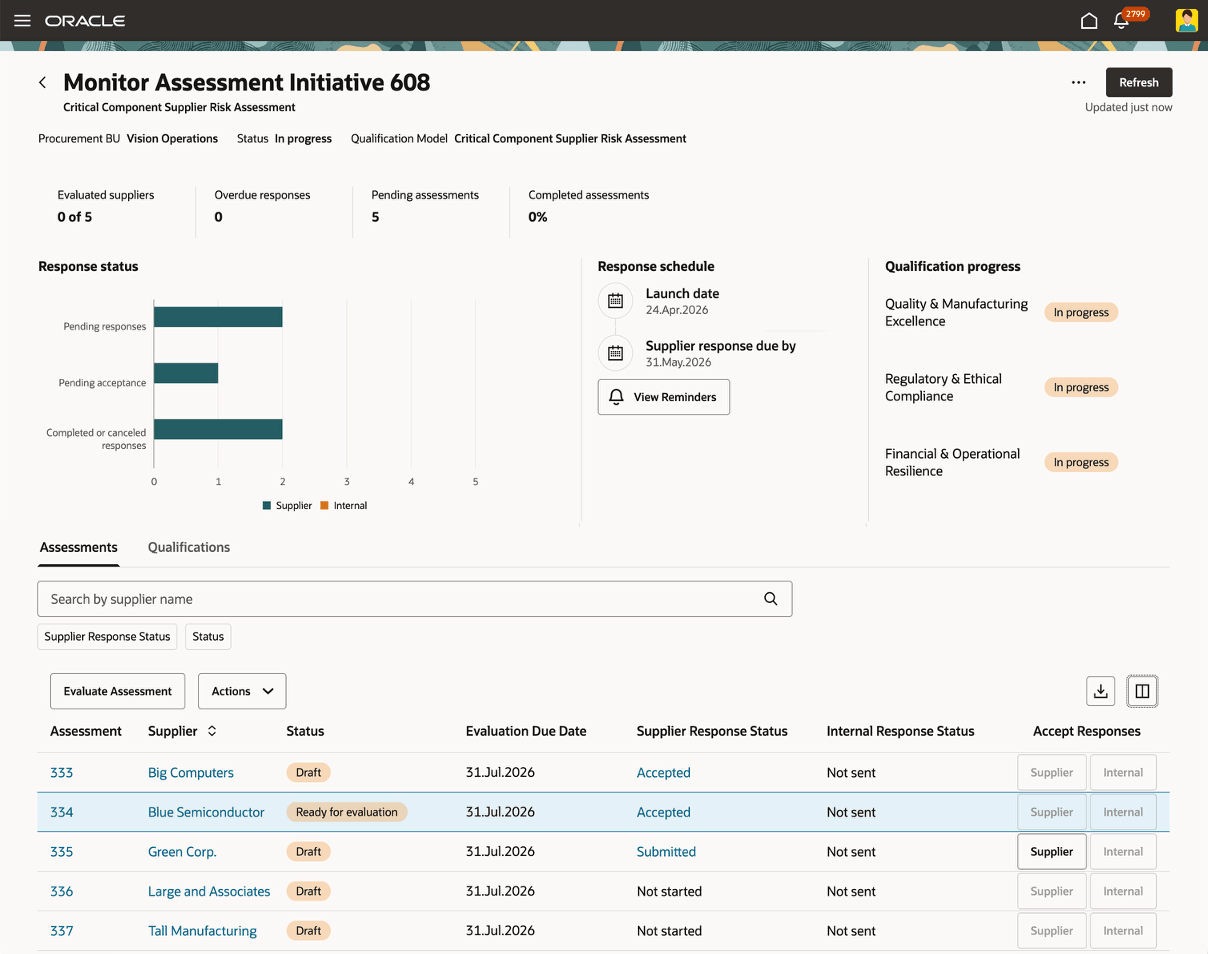
Task: Download the assessments table
Action: coord(1100,691)
